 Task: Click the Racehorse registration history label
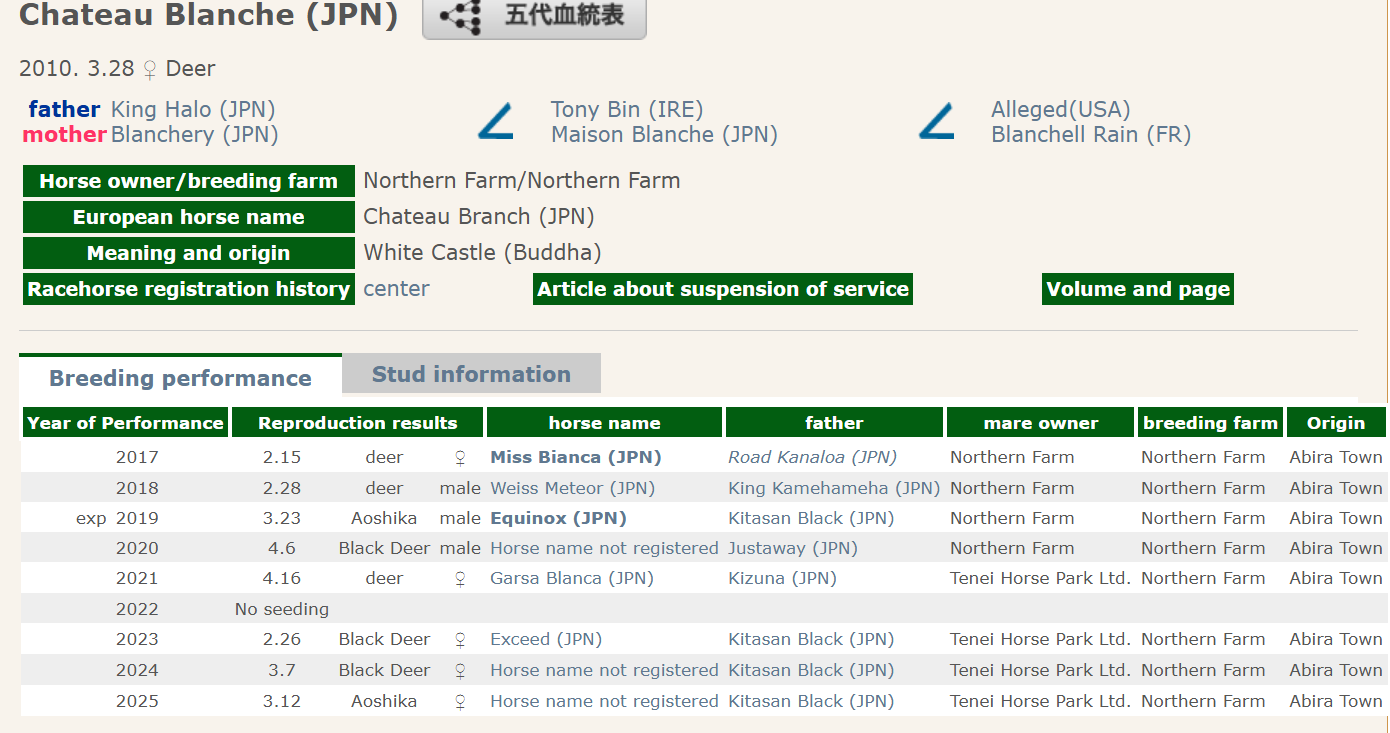(x=188, y=289)
